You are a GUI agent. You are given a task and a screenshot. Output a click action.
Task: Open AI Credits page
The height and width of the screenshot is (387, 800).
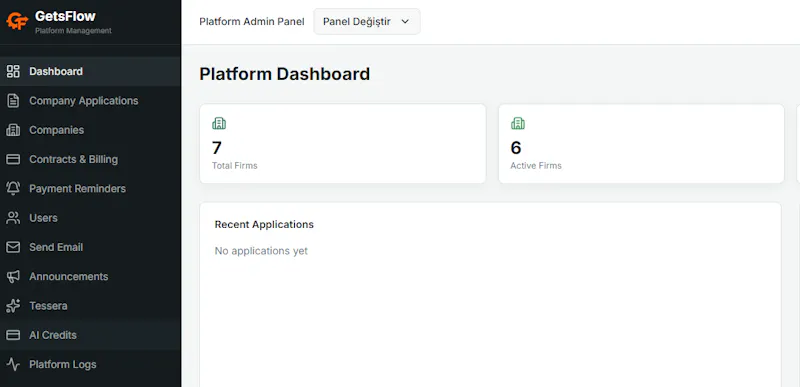[x=90, y=335]
